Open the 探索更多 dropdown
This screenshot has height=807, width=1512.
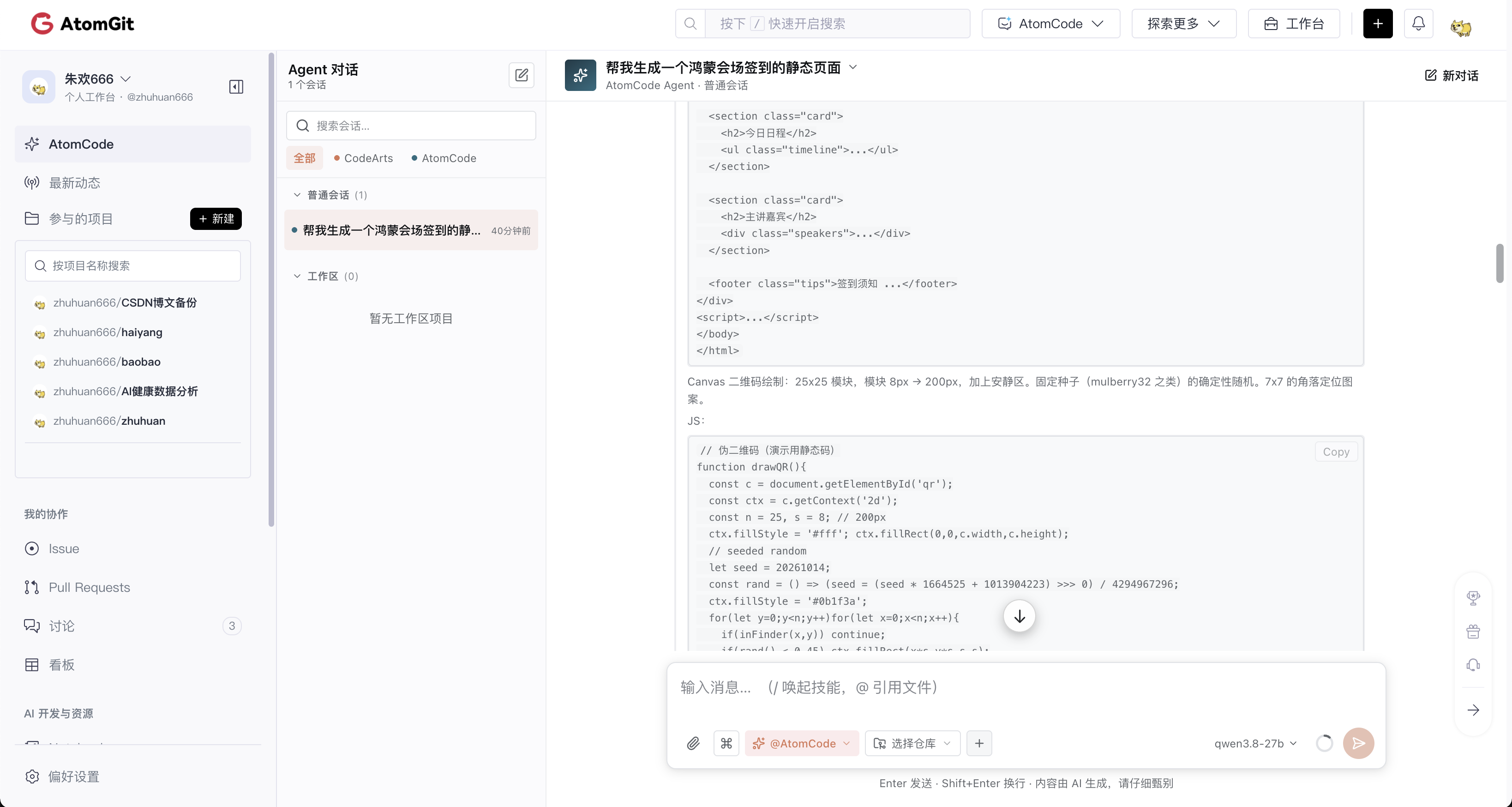pyautogui.click(x=1183, y=24)
